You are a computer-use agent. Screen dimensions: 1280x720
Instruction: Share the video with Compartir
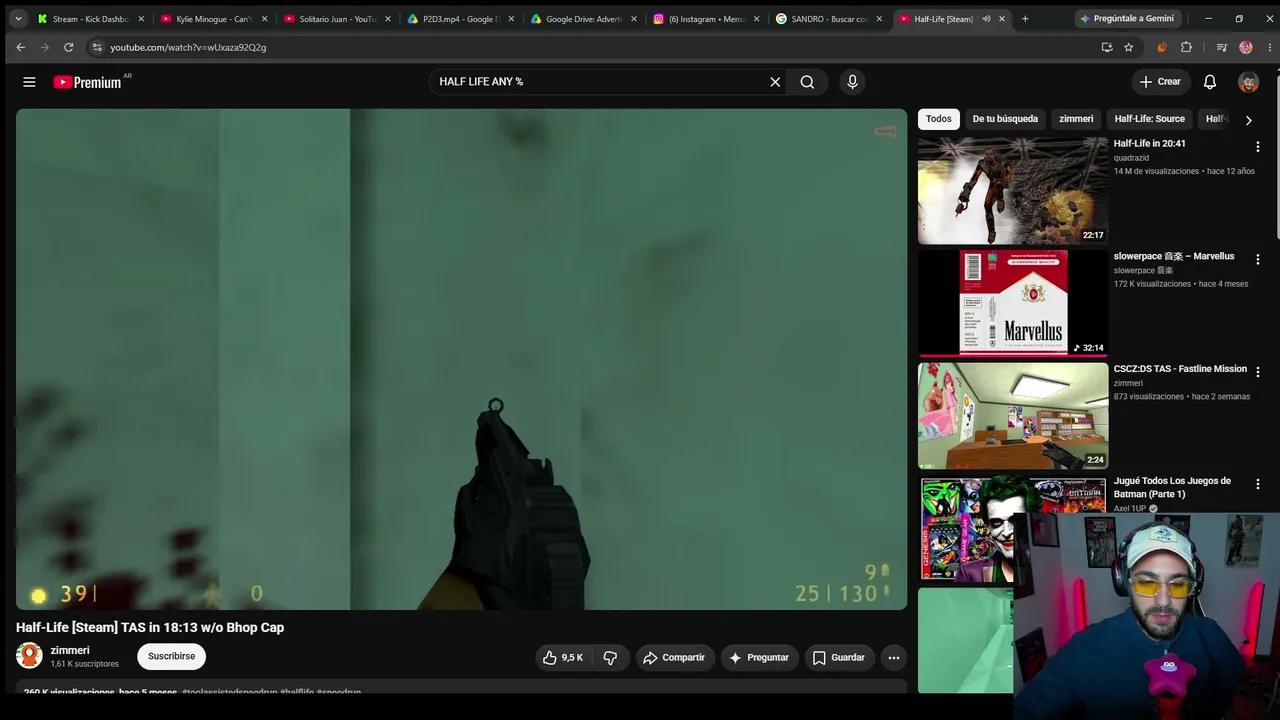click(675, 657)
